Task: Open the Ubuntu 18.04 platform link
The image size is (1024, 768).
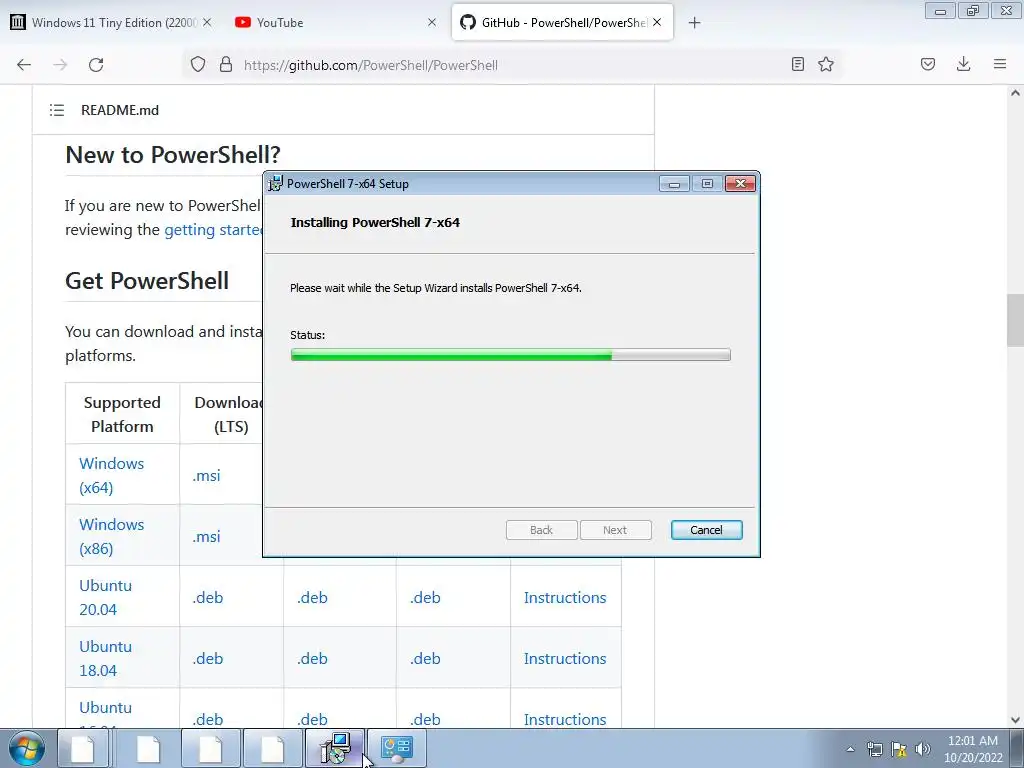Action: point(105,658)
